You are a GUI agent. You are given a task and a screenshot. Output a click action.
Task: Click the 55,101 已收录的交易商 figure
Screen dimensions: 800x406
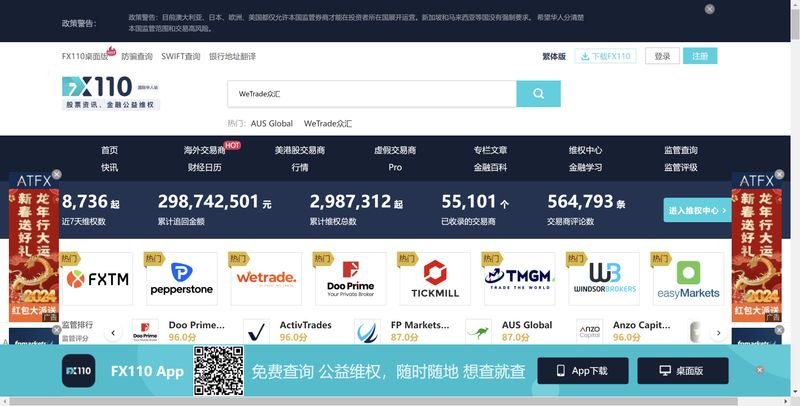[x=475, y=201]
